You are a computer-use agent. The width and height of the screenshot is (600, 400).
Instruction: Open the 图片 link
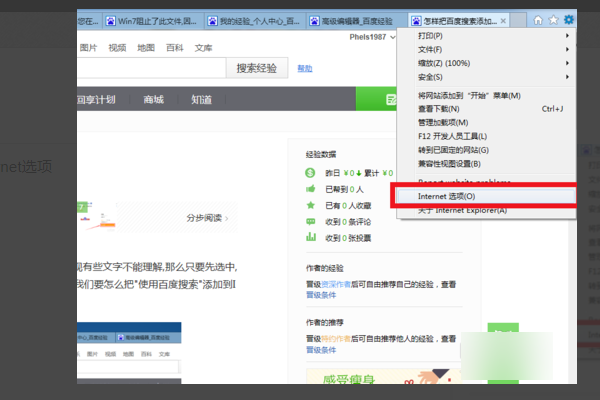coord(88,48)
